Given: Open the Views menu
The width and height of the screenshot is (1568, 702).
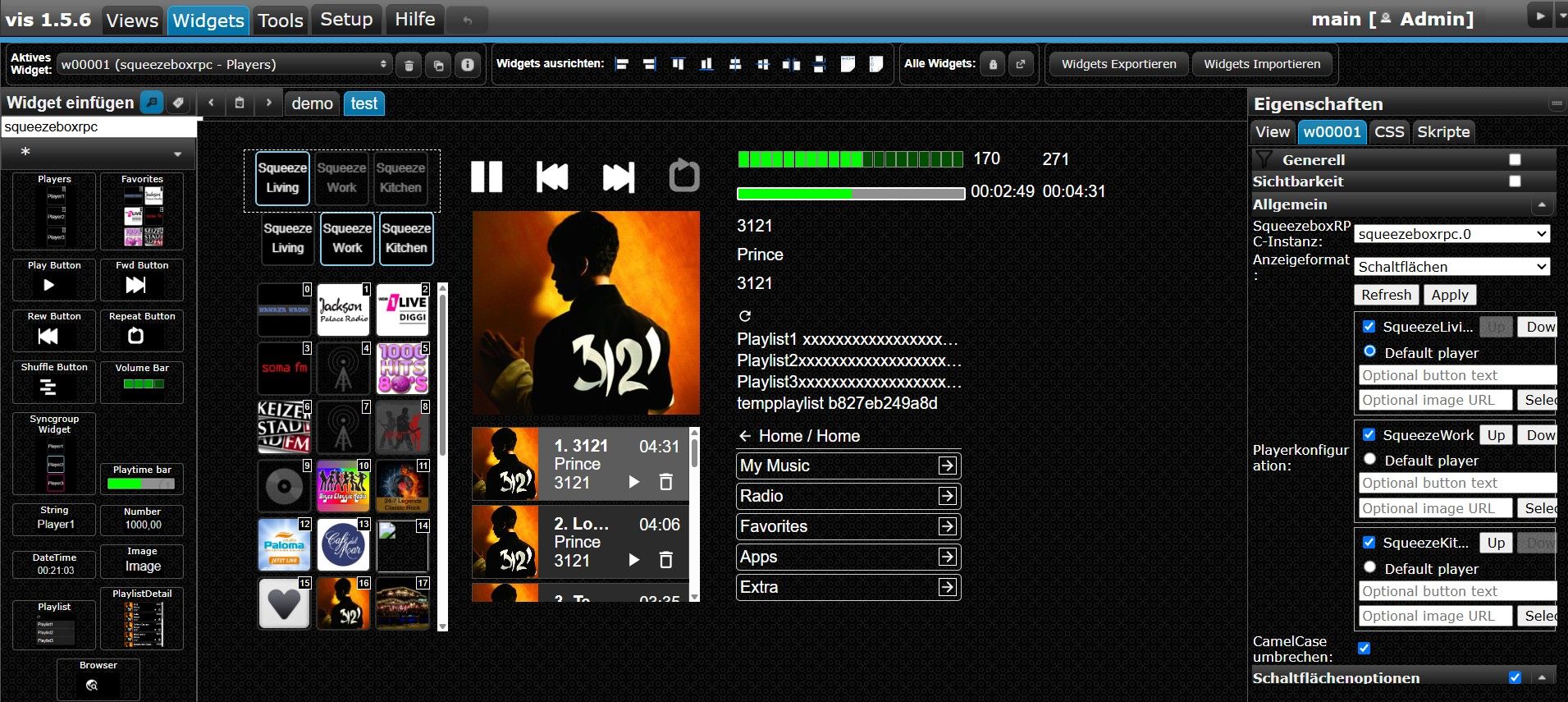Looking at the screenshot, I should [x=132, y=21].
